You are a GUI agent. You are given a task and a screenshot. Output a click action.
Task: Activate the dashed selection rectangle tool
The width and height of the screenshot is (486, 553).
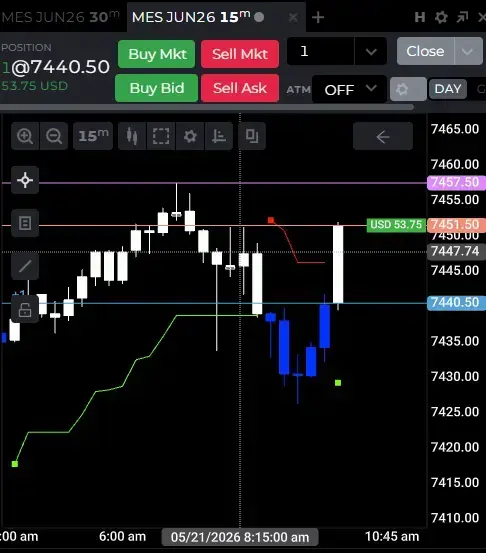161,136
